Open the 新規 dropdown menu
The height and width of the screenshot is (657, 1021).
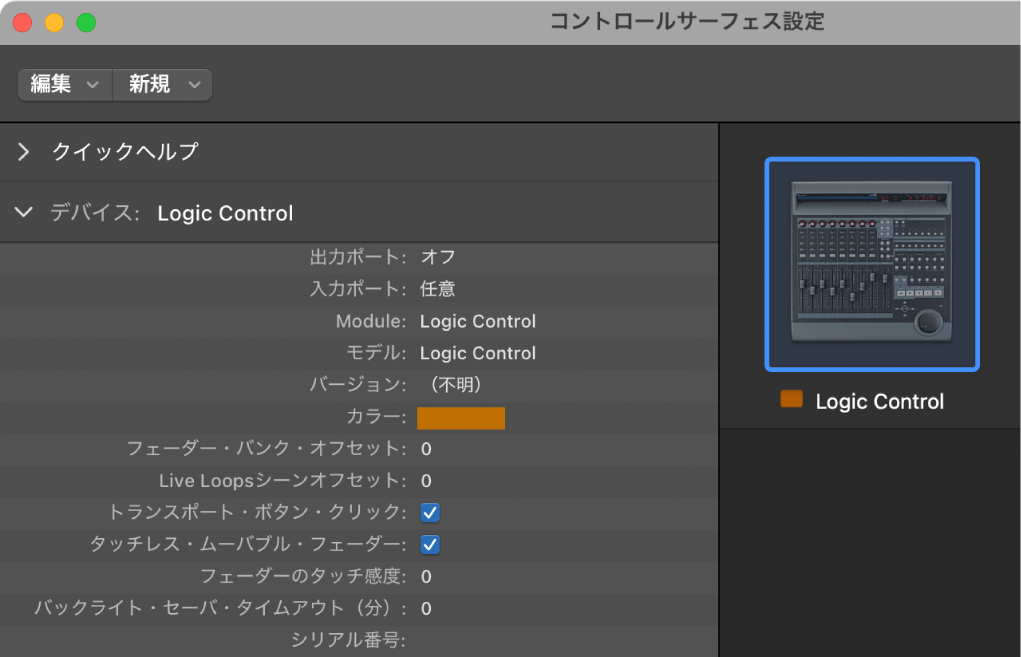click(x=163, y=85)
